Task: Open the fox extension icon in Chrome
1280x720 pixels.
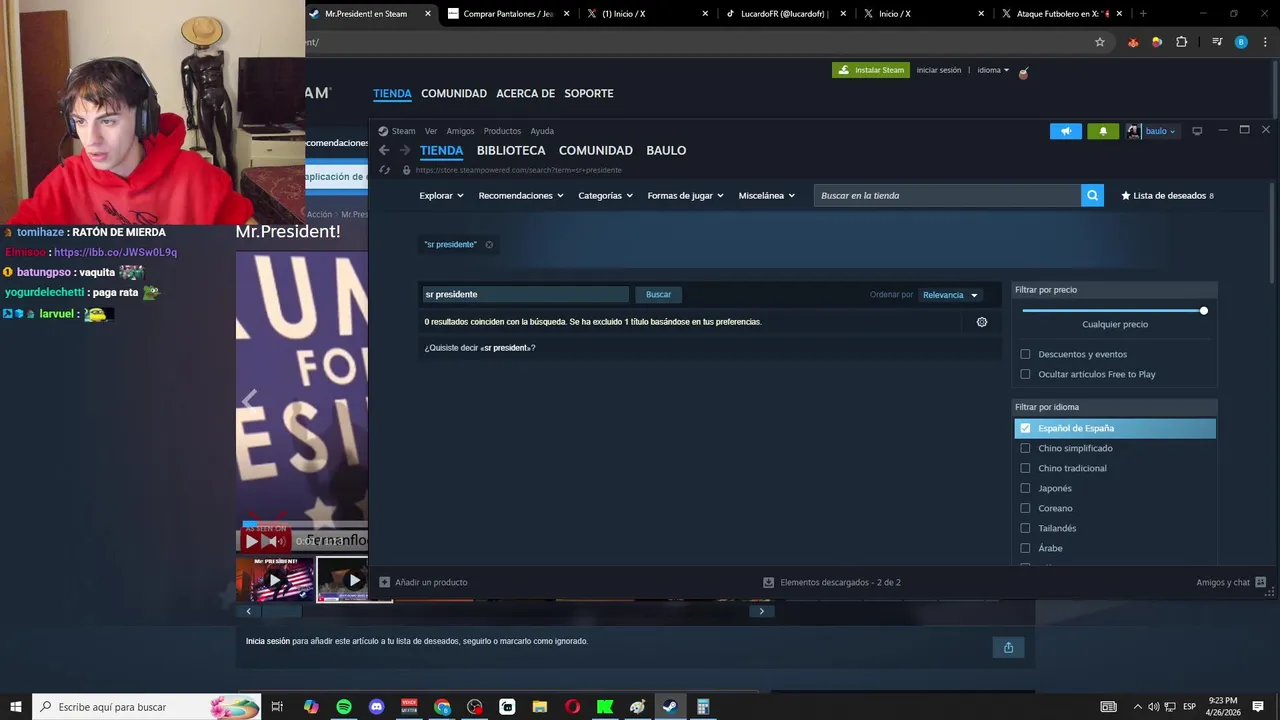Action: click(x=1133, y=42)
